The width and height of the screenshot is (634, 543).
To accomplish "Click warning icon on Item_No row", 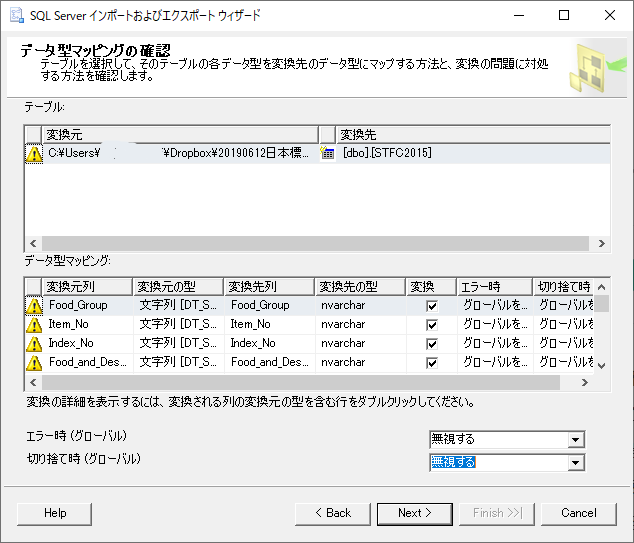I will click(34, 325).
